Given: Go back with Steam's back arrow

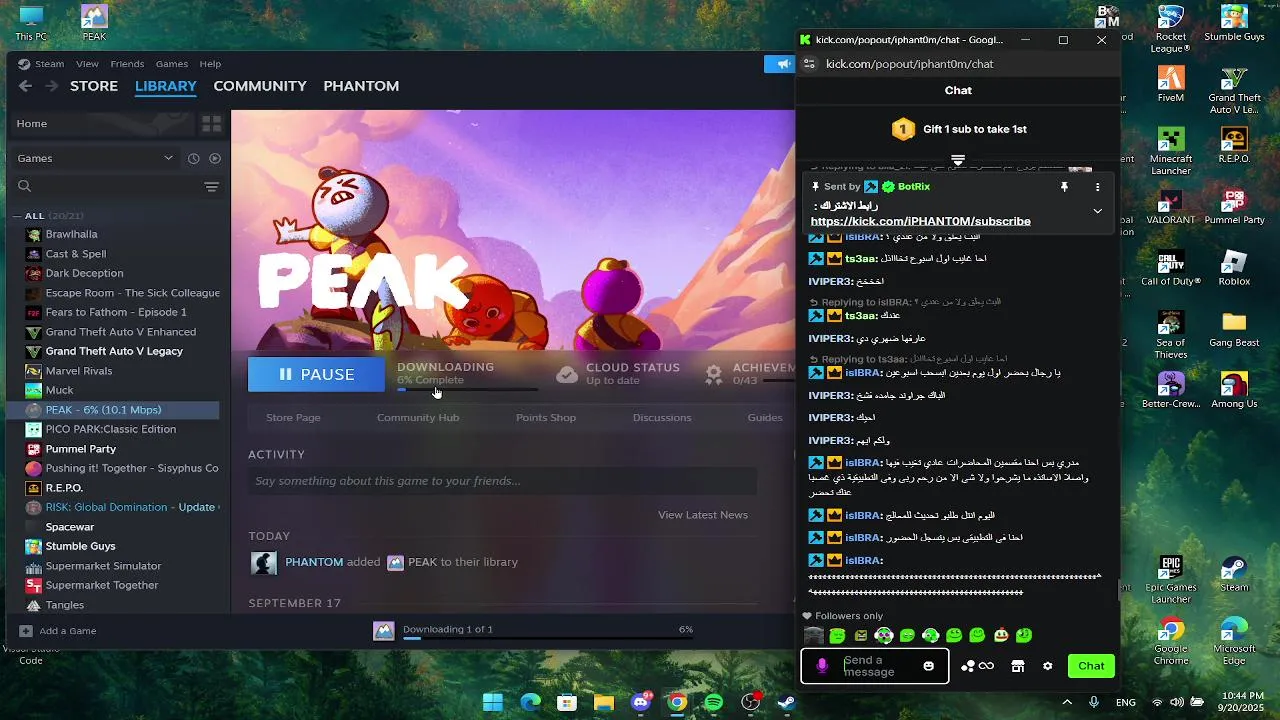Looking at the screenshot, I should coord(26,86).
